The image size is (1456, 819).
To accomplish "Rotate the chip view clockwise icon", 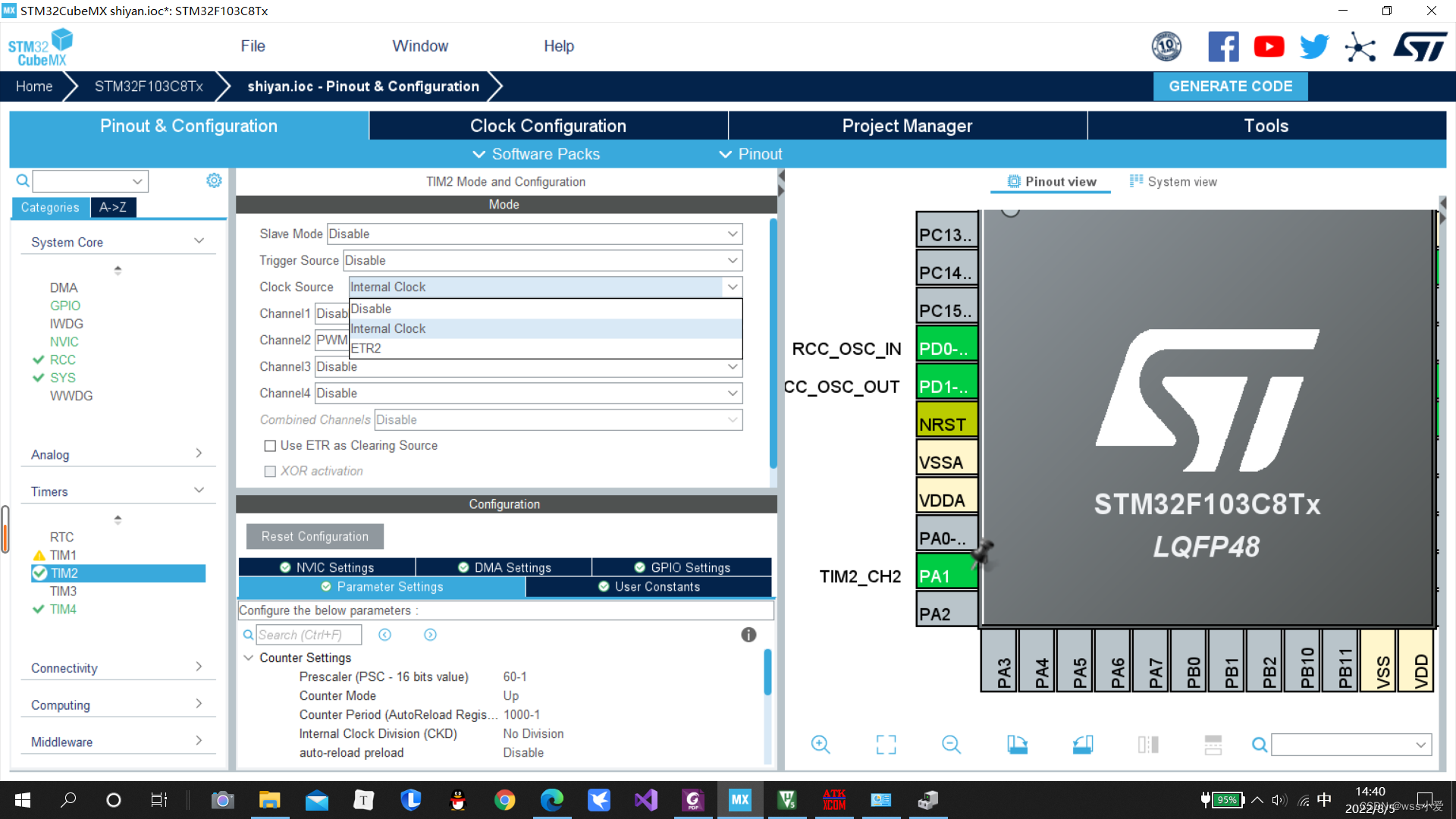I will (x=1017, y=745).
